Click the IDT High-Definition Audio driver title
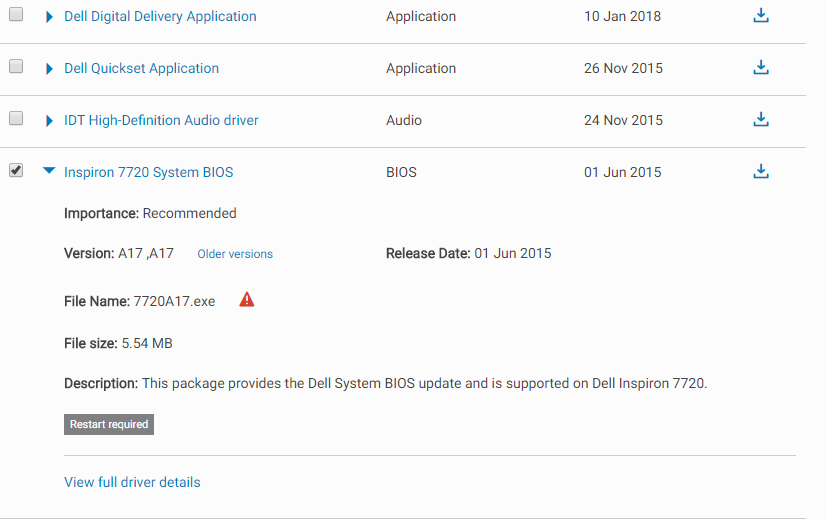 tap(161, 120)
